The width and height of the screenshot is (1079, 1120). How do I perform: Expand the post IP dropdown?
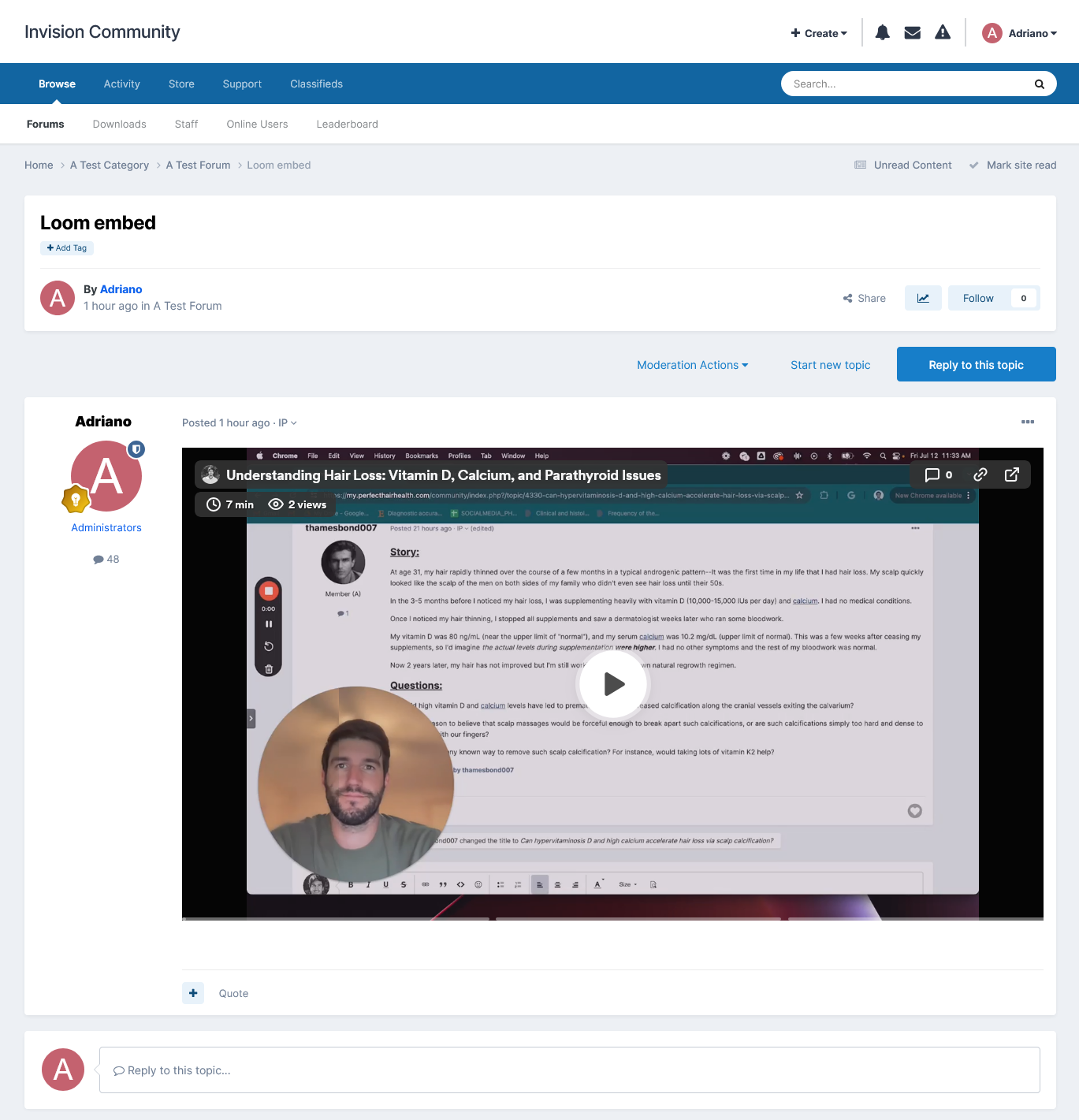pyautogui.click(x=288, y=423)
